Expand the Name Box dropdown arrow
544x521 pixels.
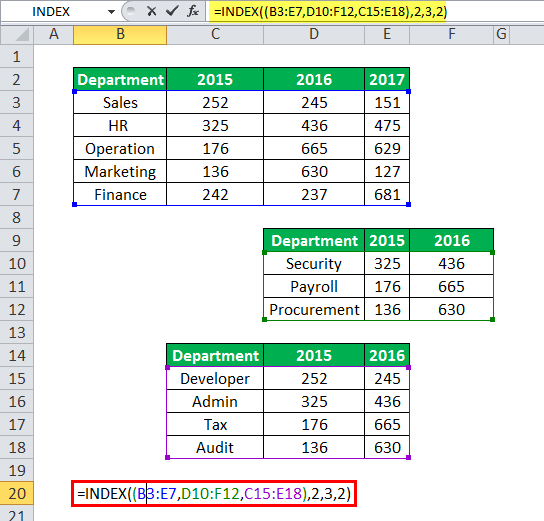coord(111,12)
